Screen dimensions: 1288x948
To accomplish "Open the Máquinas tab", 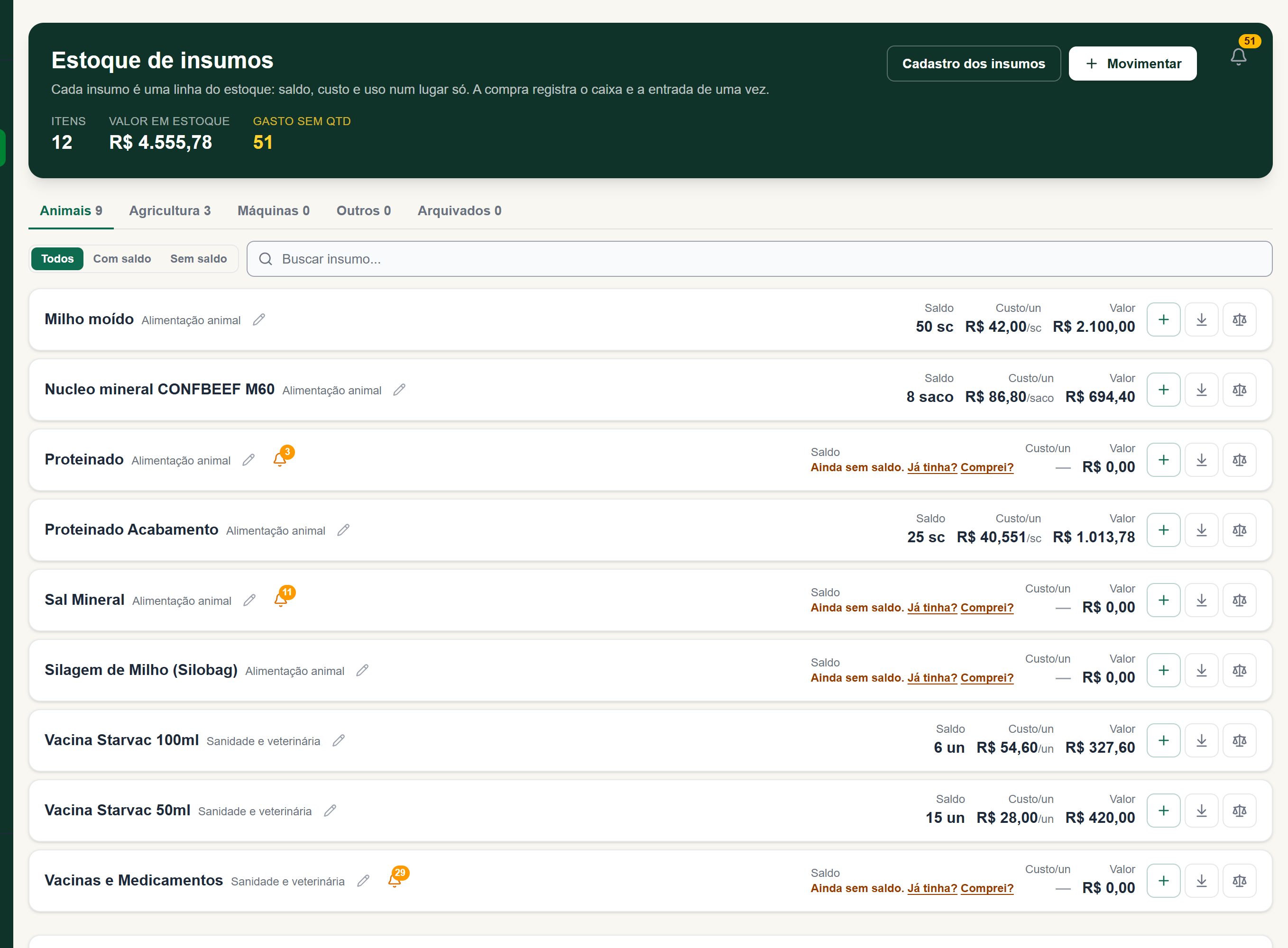I will (x=274, y=210).
